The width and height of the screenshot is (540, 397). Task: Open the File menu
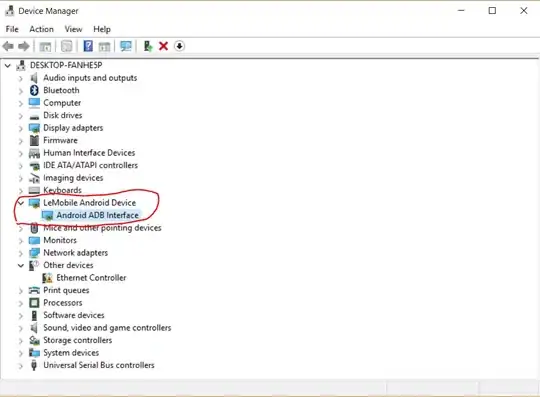[12, 29]
